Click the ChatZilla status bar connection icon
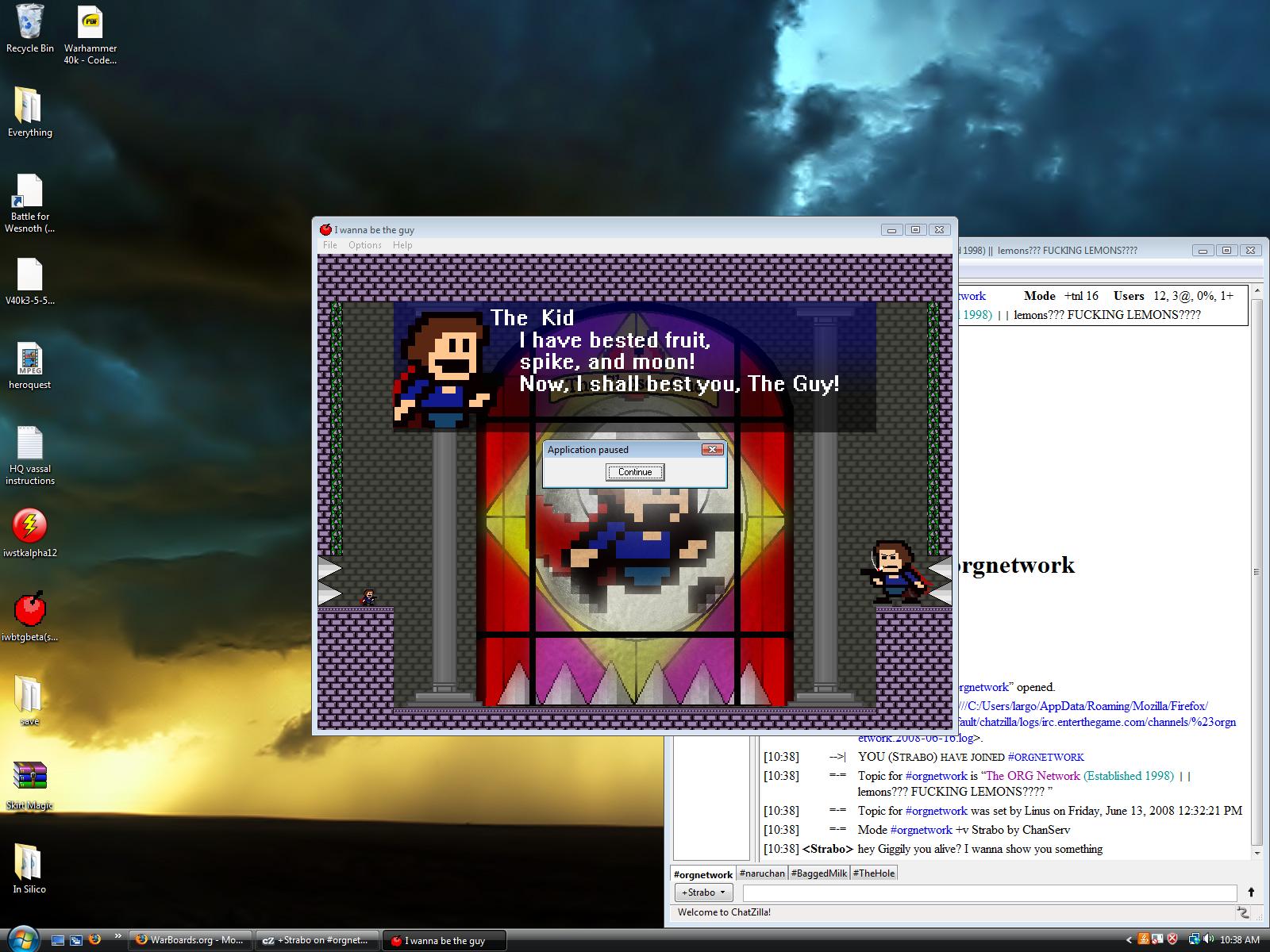The width and height of the screenshot is (1270, 952). [x=1243, y=912]
